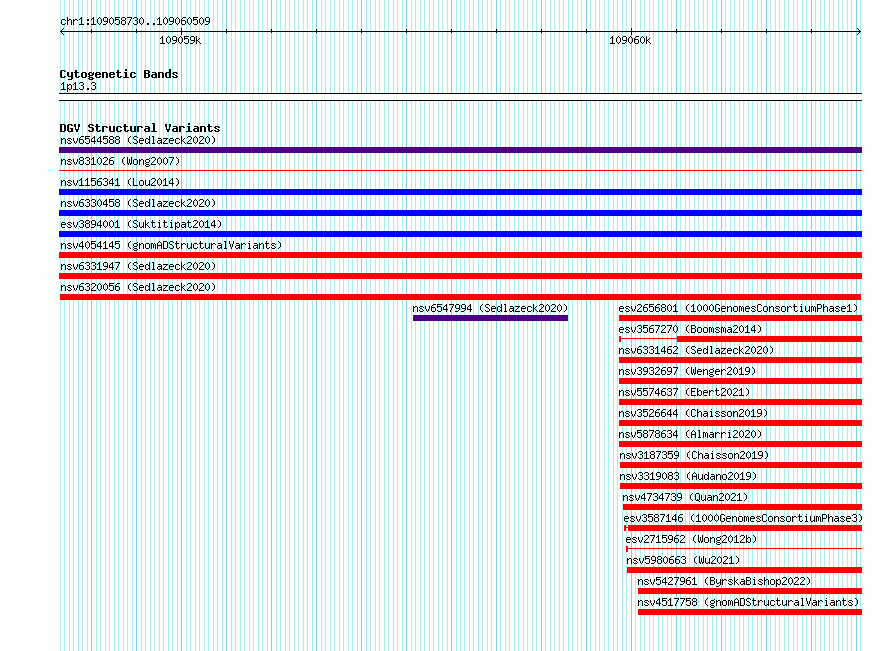
Task: Click the red bar under nsv4054145
Action: pos(460,255)
